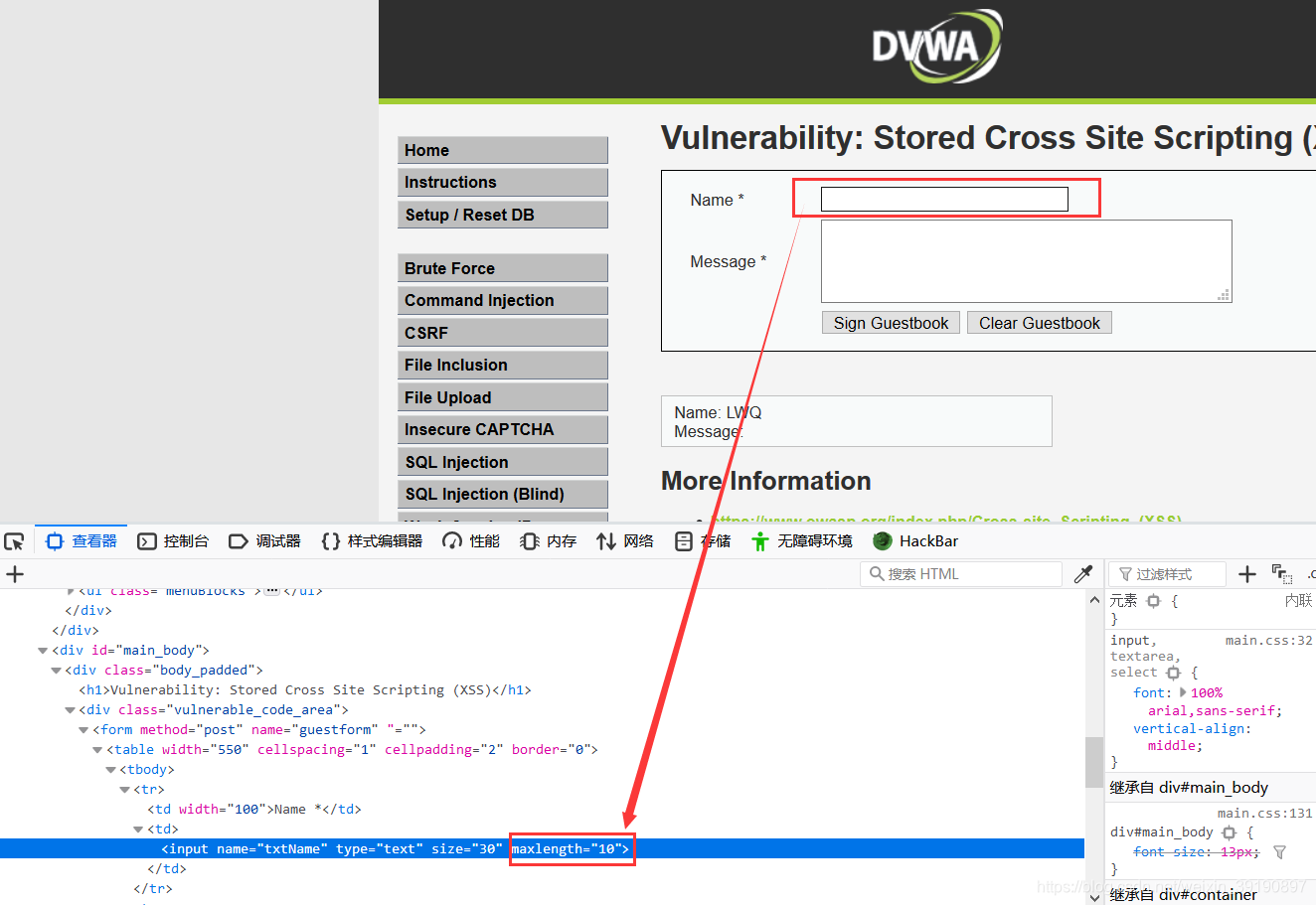Go to the Home menu item
The width and height of the screenshot is (1316, 905).
click(502, 150)
